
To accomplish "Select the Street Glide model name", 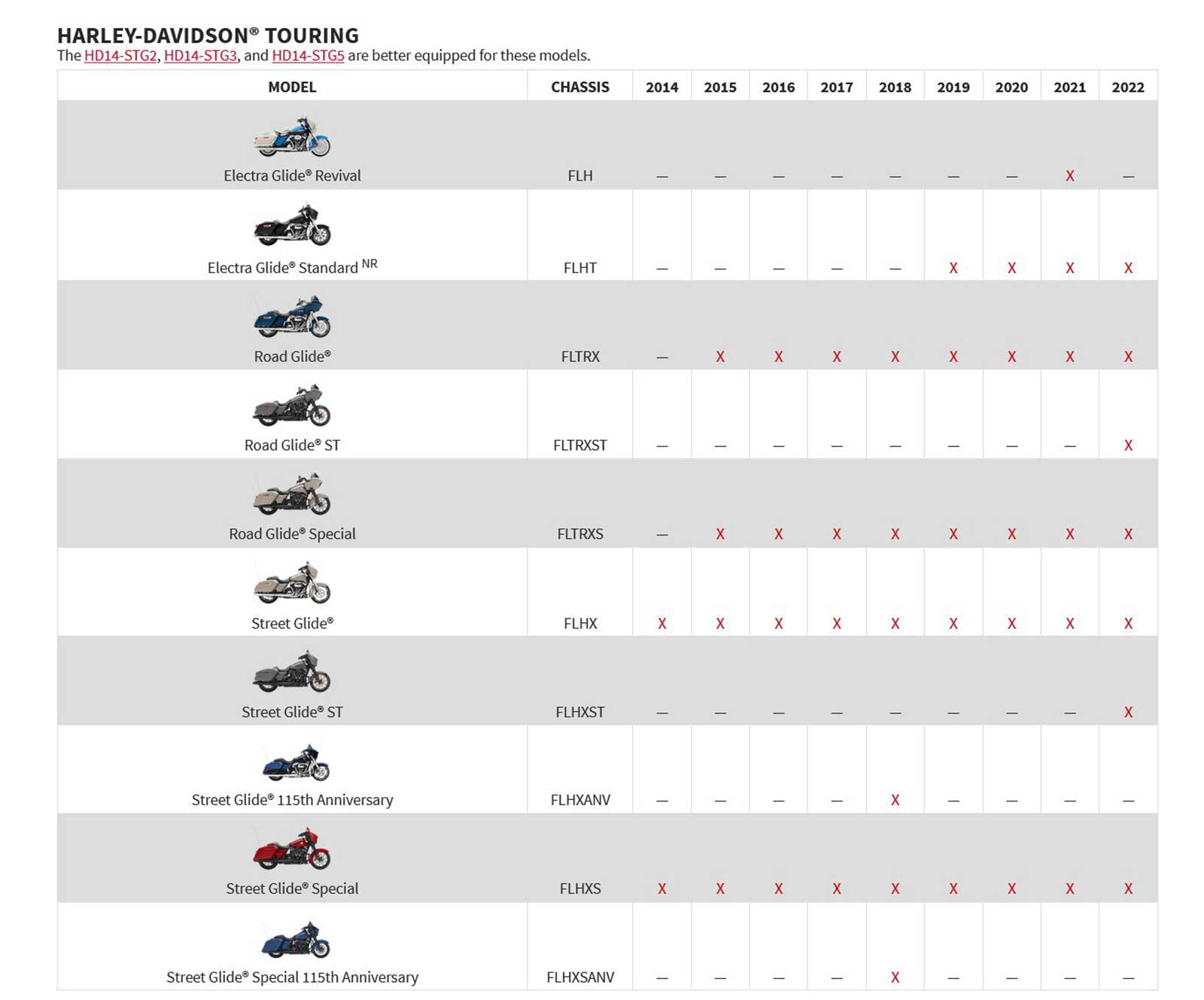I will click(x=292, y=623).
